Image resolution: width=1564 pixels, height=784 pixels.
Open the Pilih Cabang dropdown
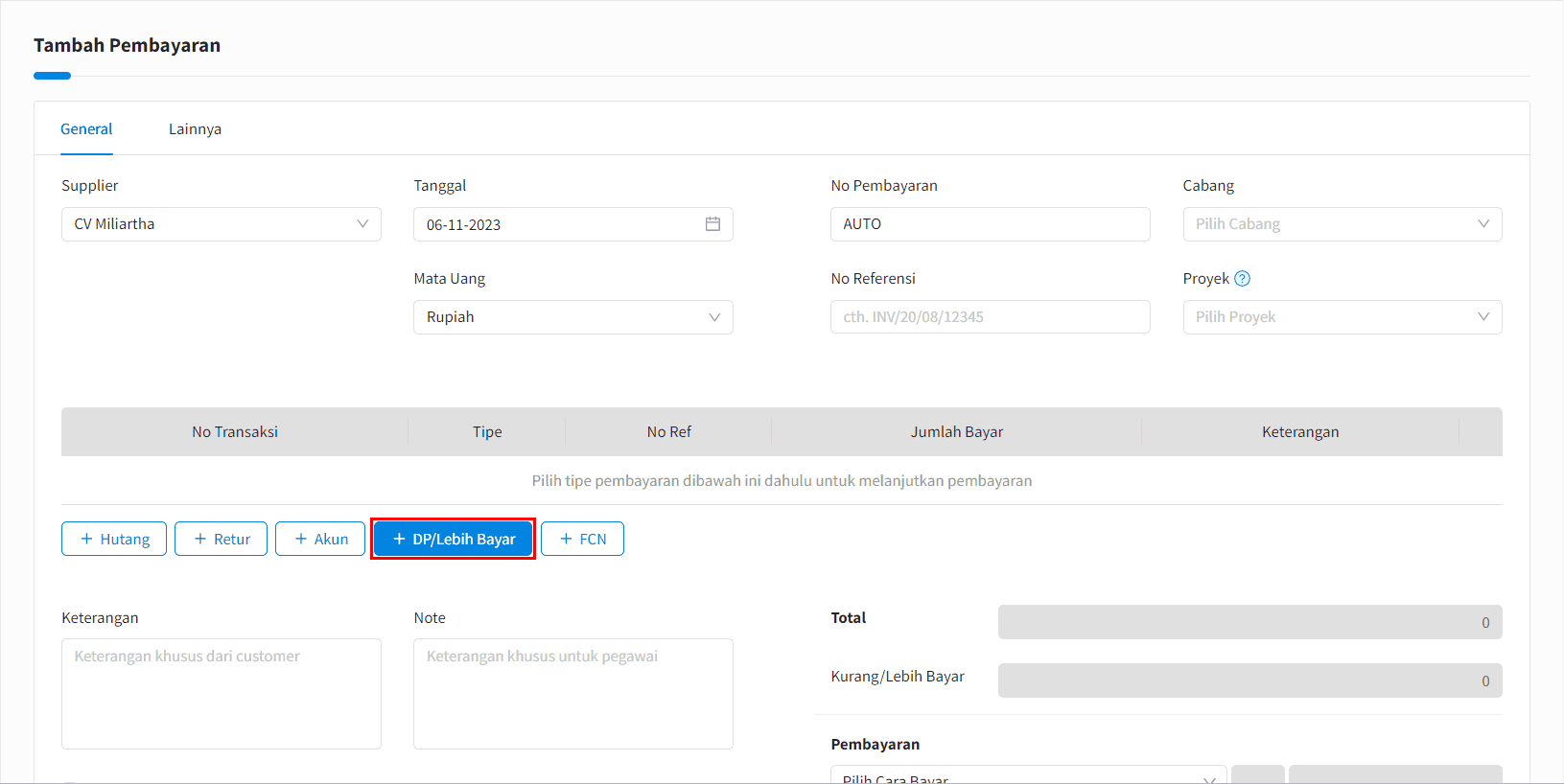tap(1342, 224)
